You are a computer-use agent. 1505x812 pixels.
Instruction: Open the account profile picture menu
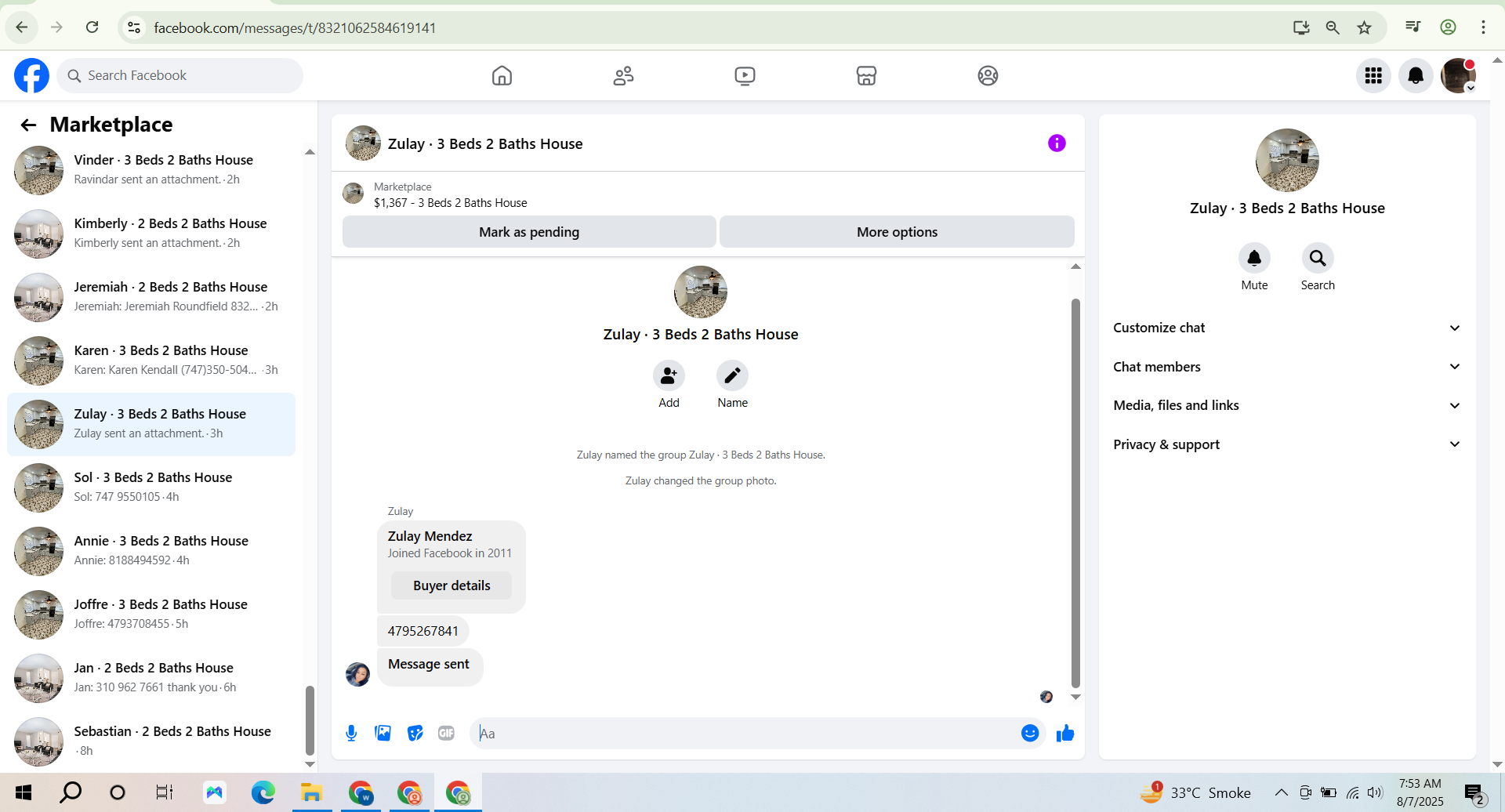tap(1458, 75)
